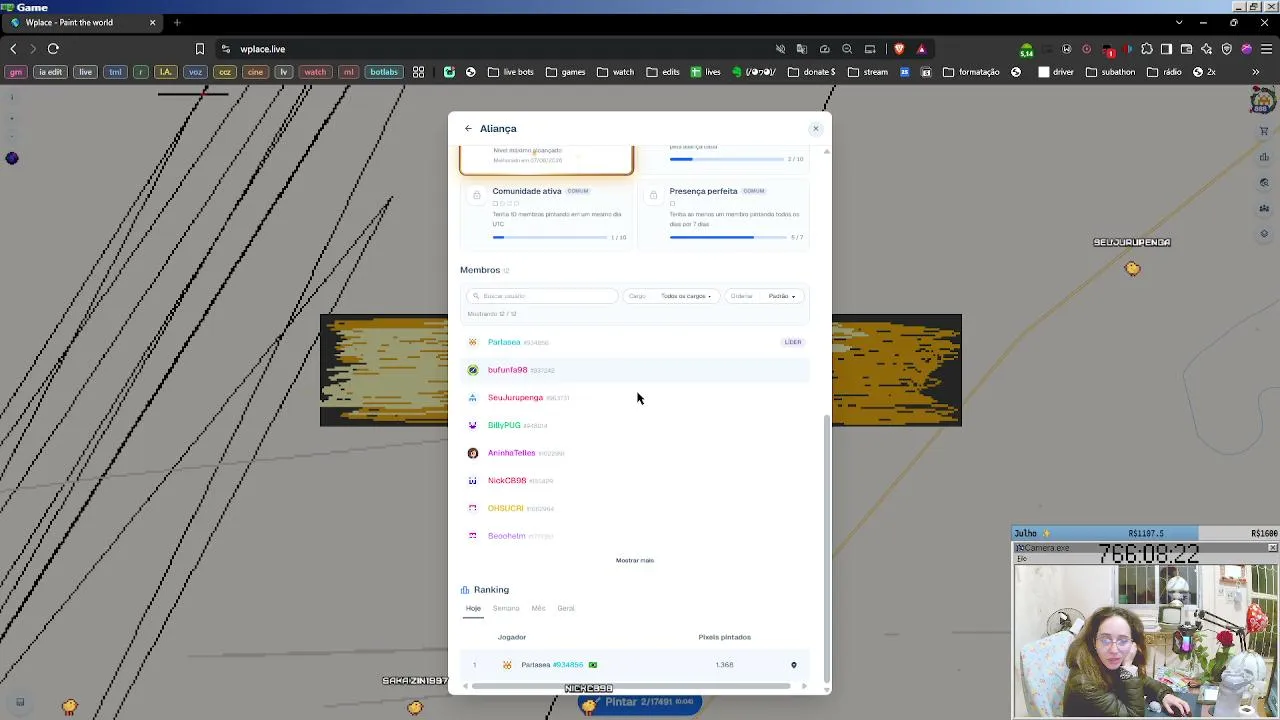This screenshot has height=720, width=1280.
Task: Open the browser main menu
Action: click(x=1265, y=49)
